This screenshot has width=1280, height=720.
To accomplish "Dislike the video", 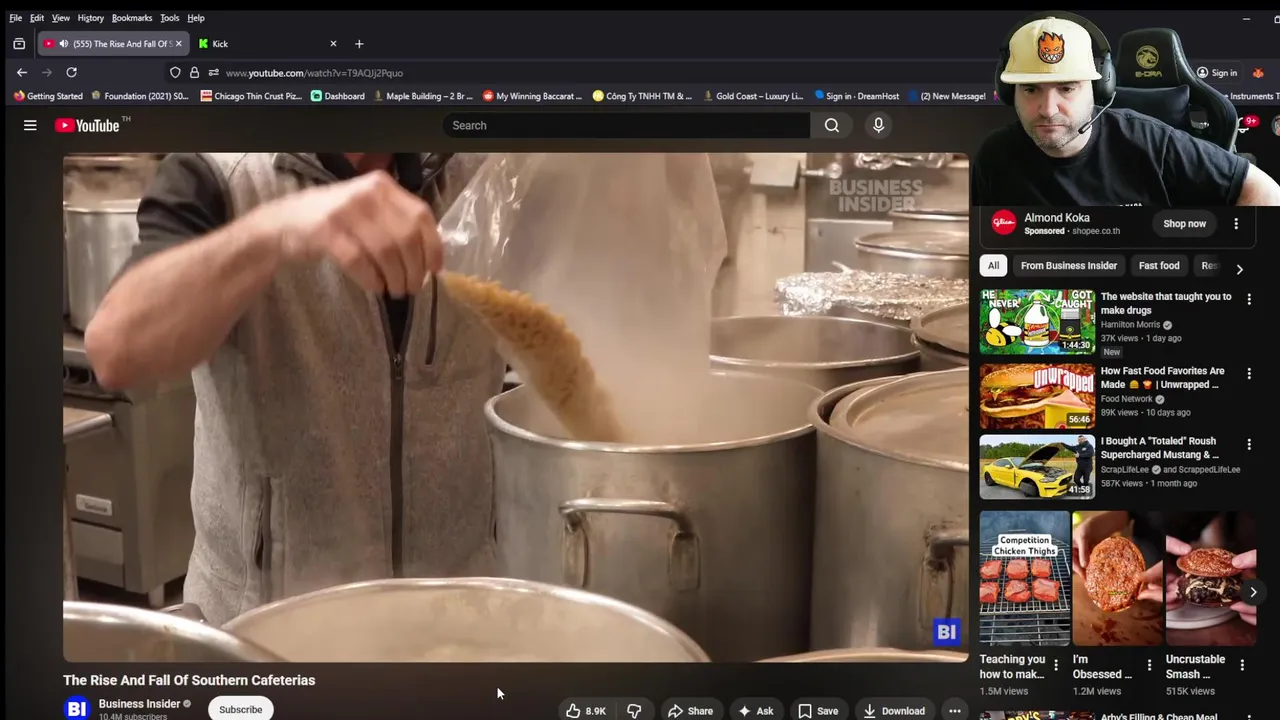I will point(634,711).
